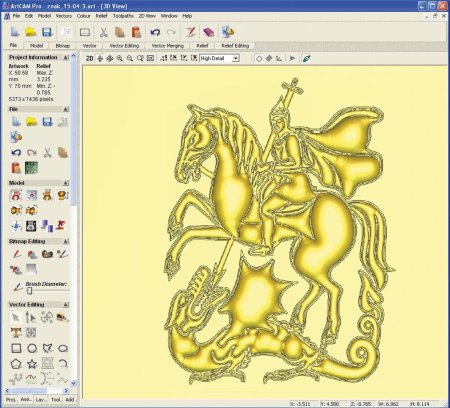The width and height of the screenshot is (450, 408).
Task: Click New Model icon in main toolbar
Action: [15, 32]
